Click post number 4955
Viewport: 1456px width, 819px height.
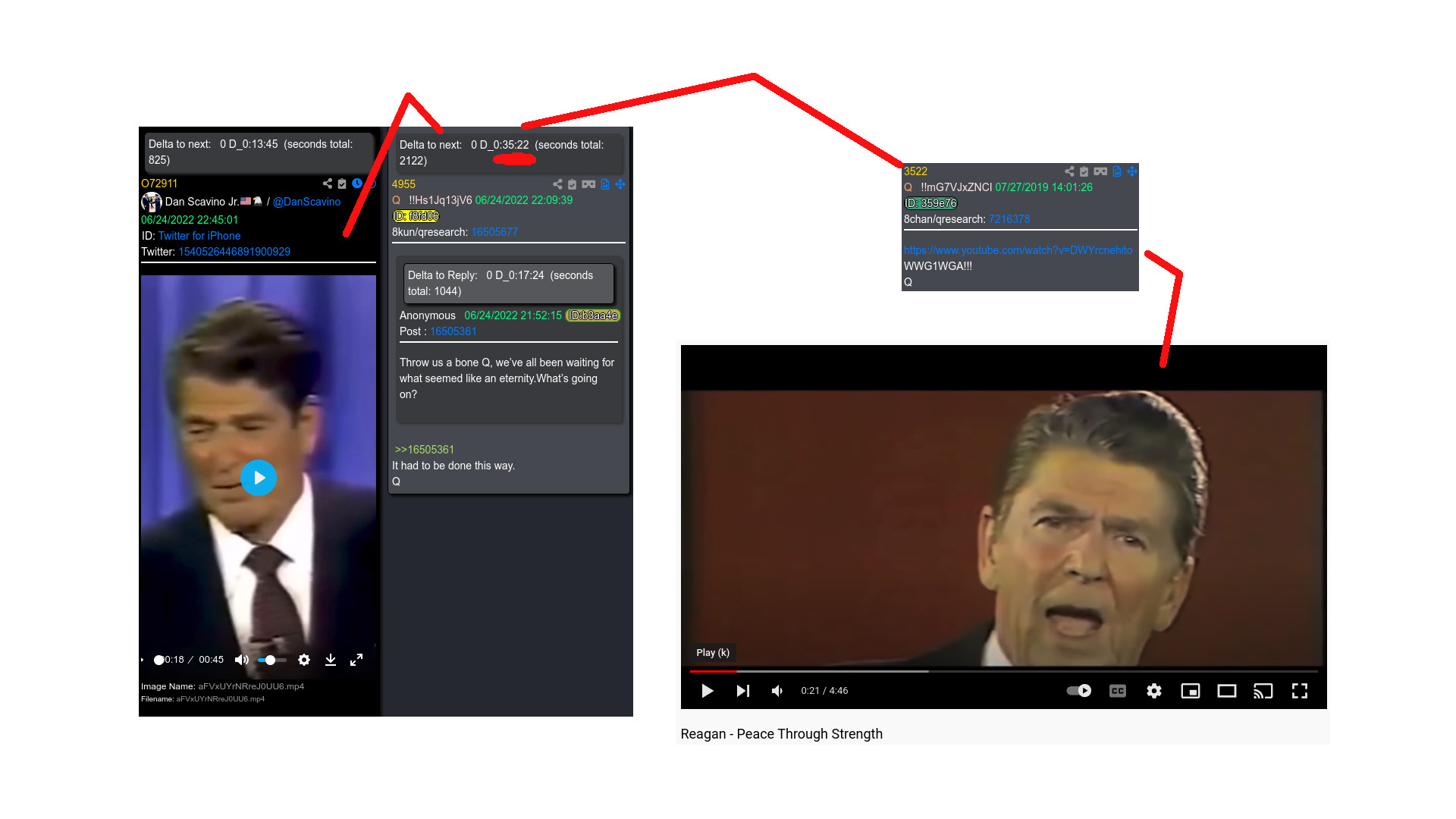pyautogui.click(x=403, y=184)
